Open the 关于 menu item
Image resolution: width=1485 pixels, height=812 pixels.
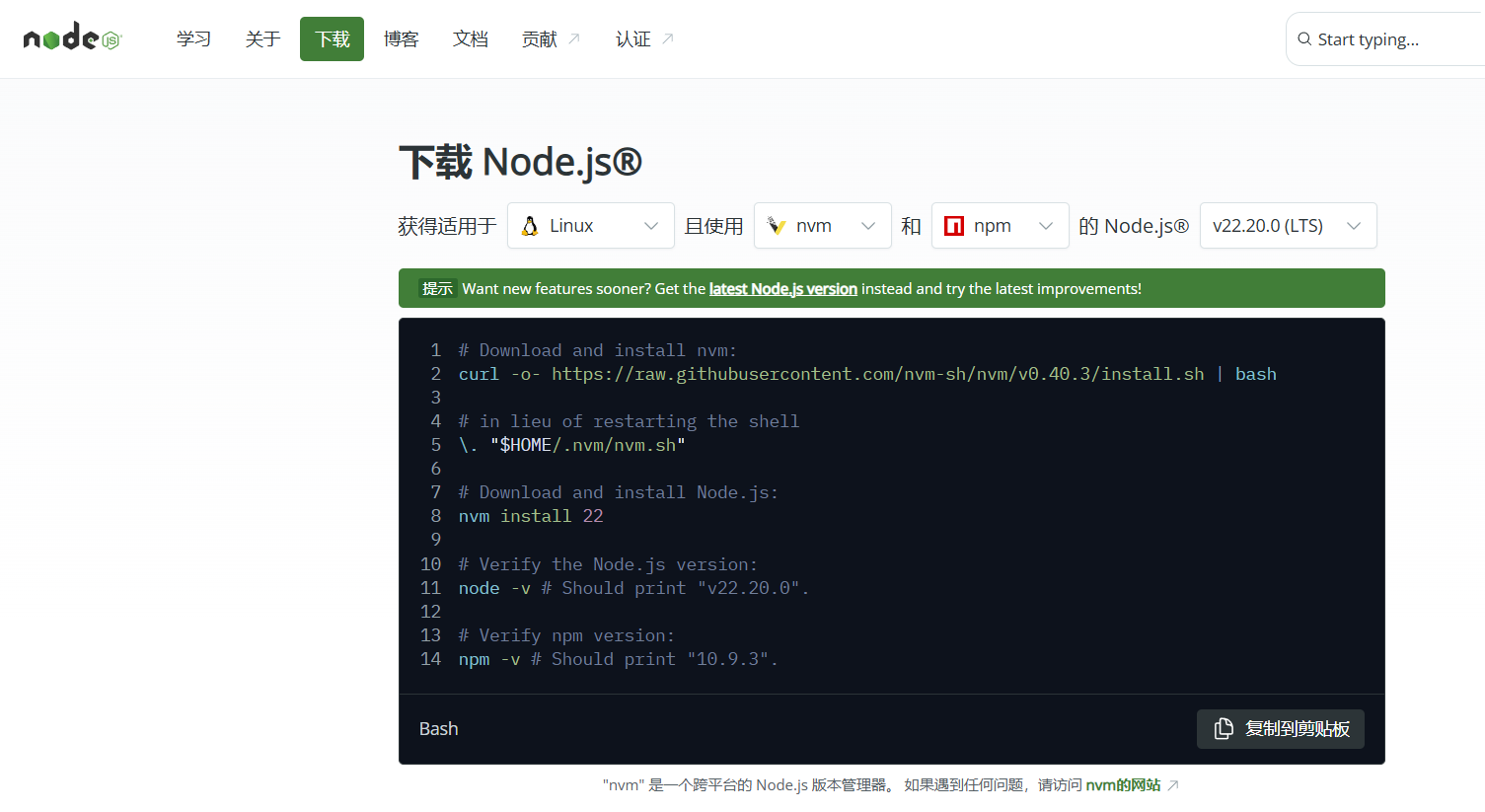[x=262, y=39]
